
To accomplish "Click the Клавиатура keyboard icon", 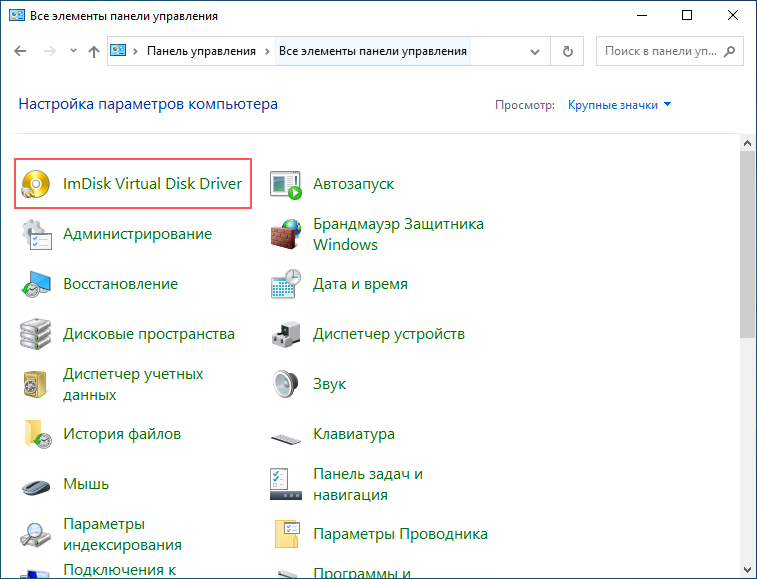I will click(x=286, y=438).
